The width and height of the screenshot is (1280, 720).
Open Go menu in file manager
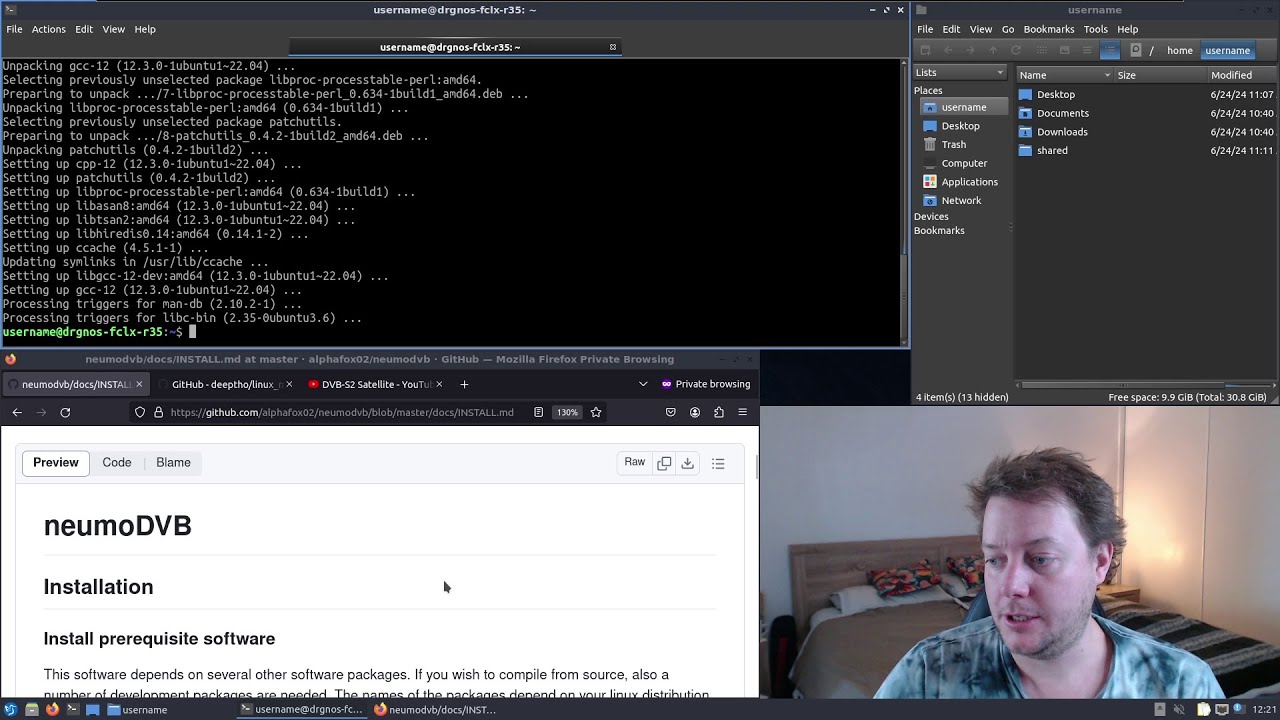pyautogui.click(x=1008, y=29)
